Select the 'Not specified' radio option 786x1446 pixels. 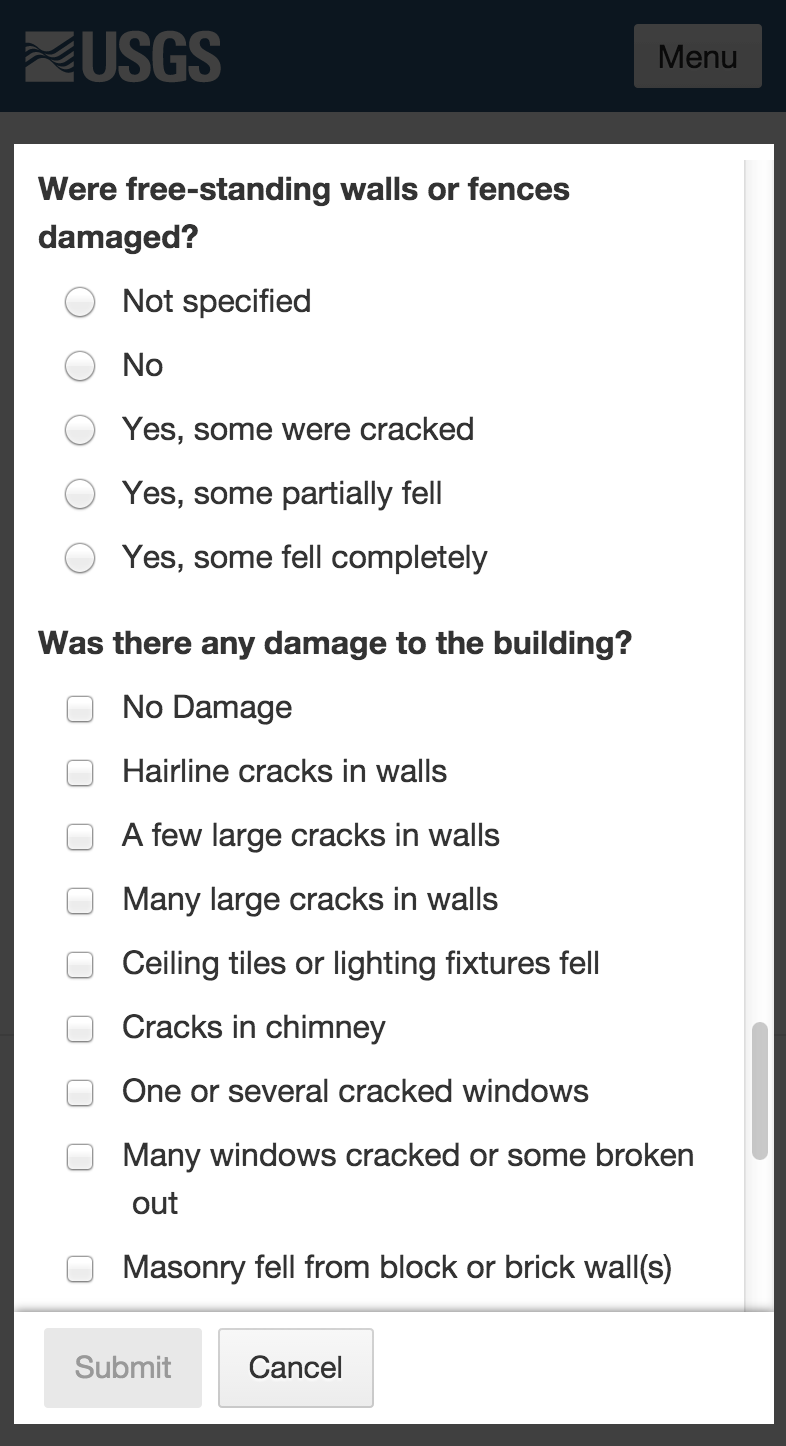[x=80, y=302]
